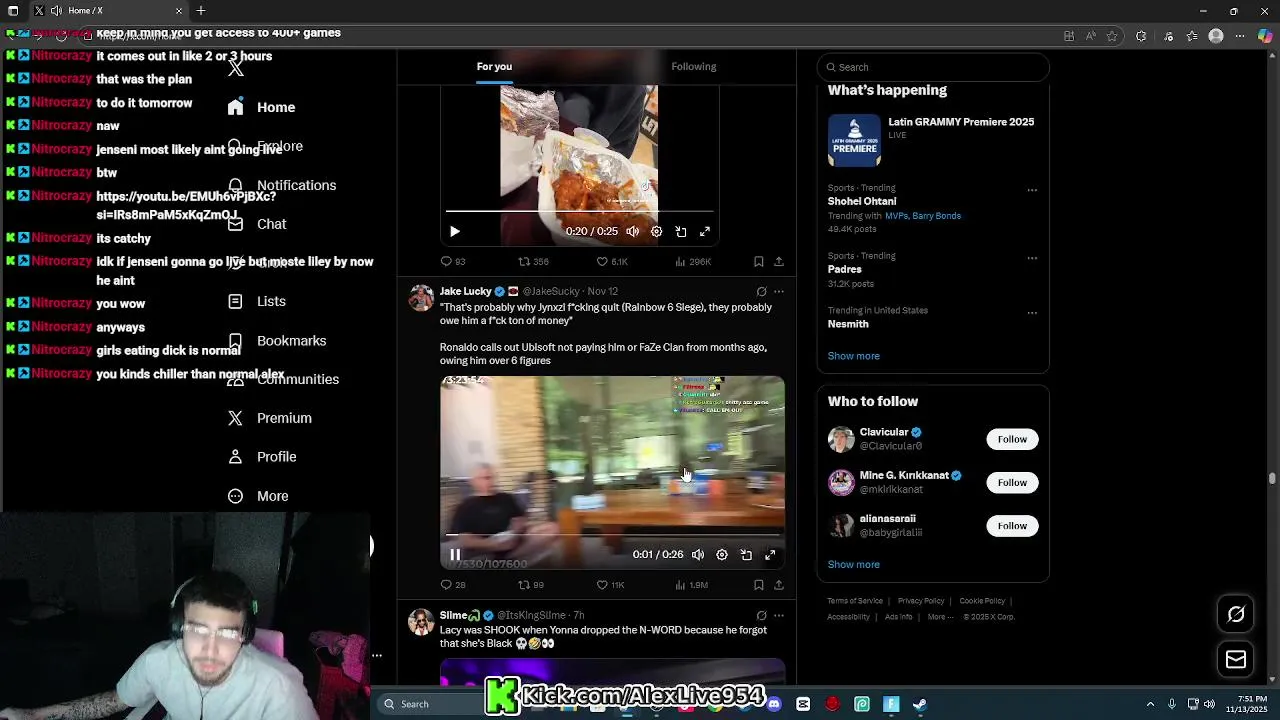
Task: Open the Grok icon on Jake Lucky's post
Action: pyautogui.click(x=761, y=292)
